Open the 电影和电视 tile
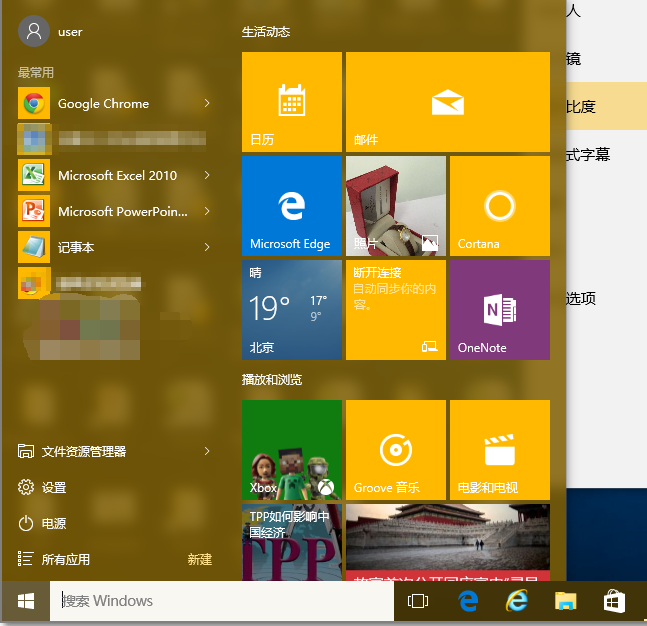The image size is (647, 626). pyautogui.click(x=499, y=449)
